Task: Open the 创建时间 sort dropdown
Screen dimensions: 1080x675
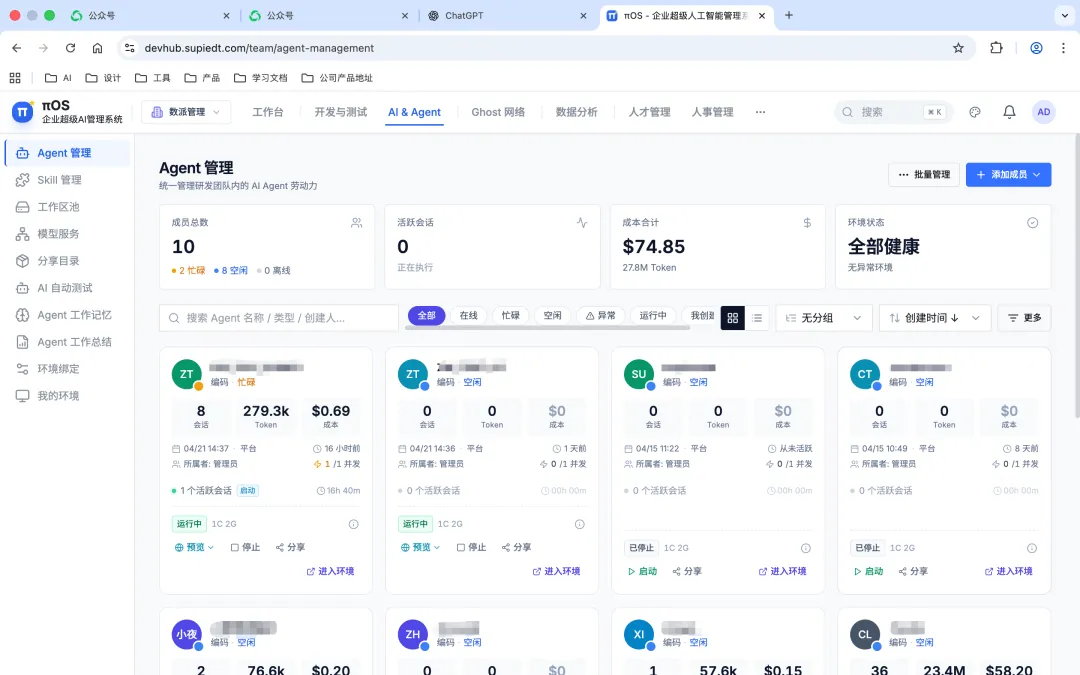Action: [935, 318]
